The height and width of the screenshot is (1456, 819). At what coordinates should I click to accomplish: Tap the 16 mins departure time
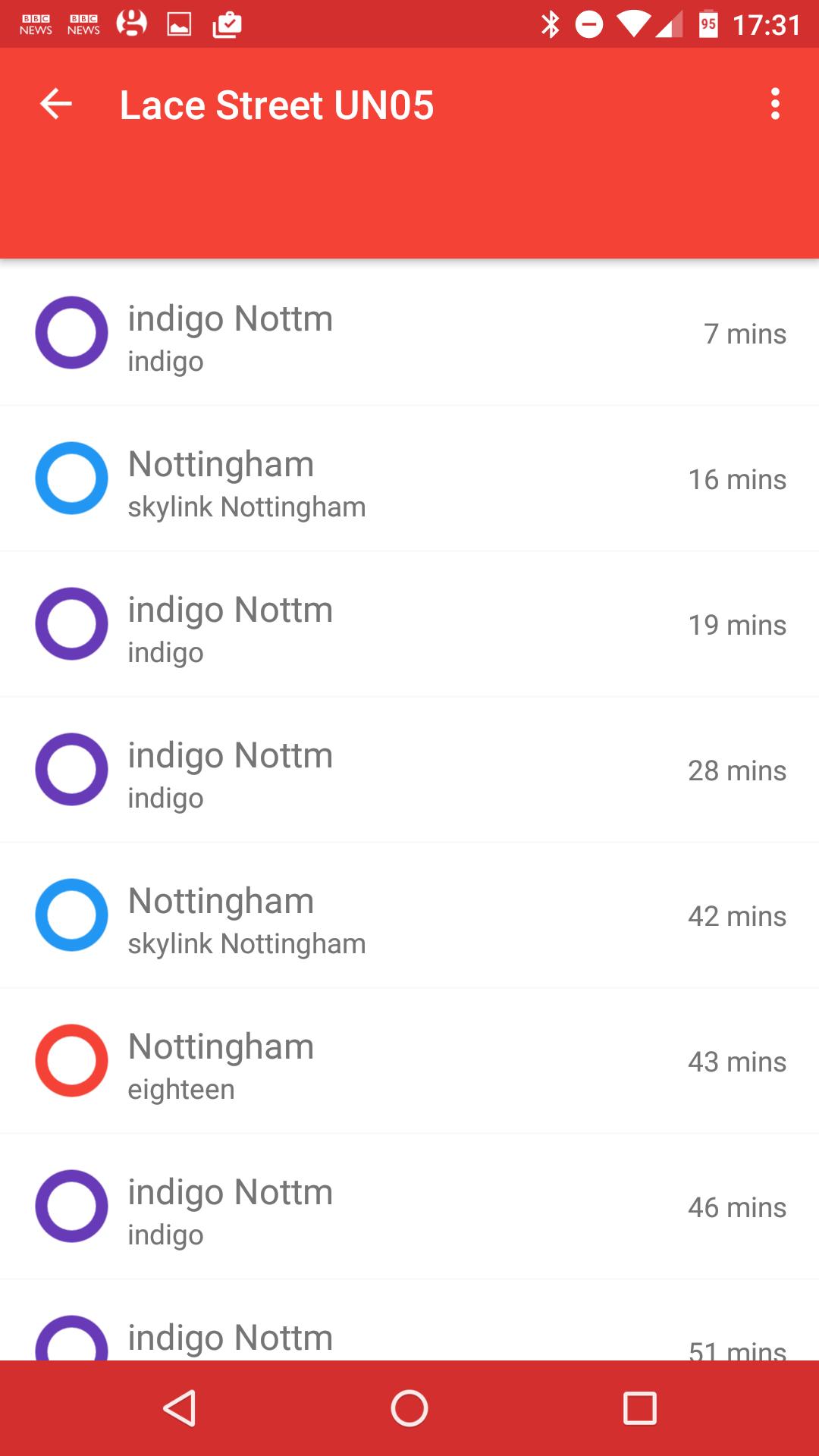tap(736, 479)
